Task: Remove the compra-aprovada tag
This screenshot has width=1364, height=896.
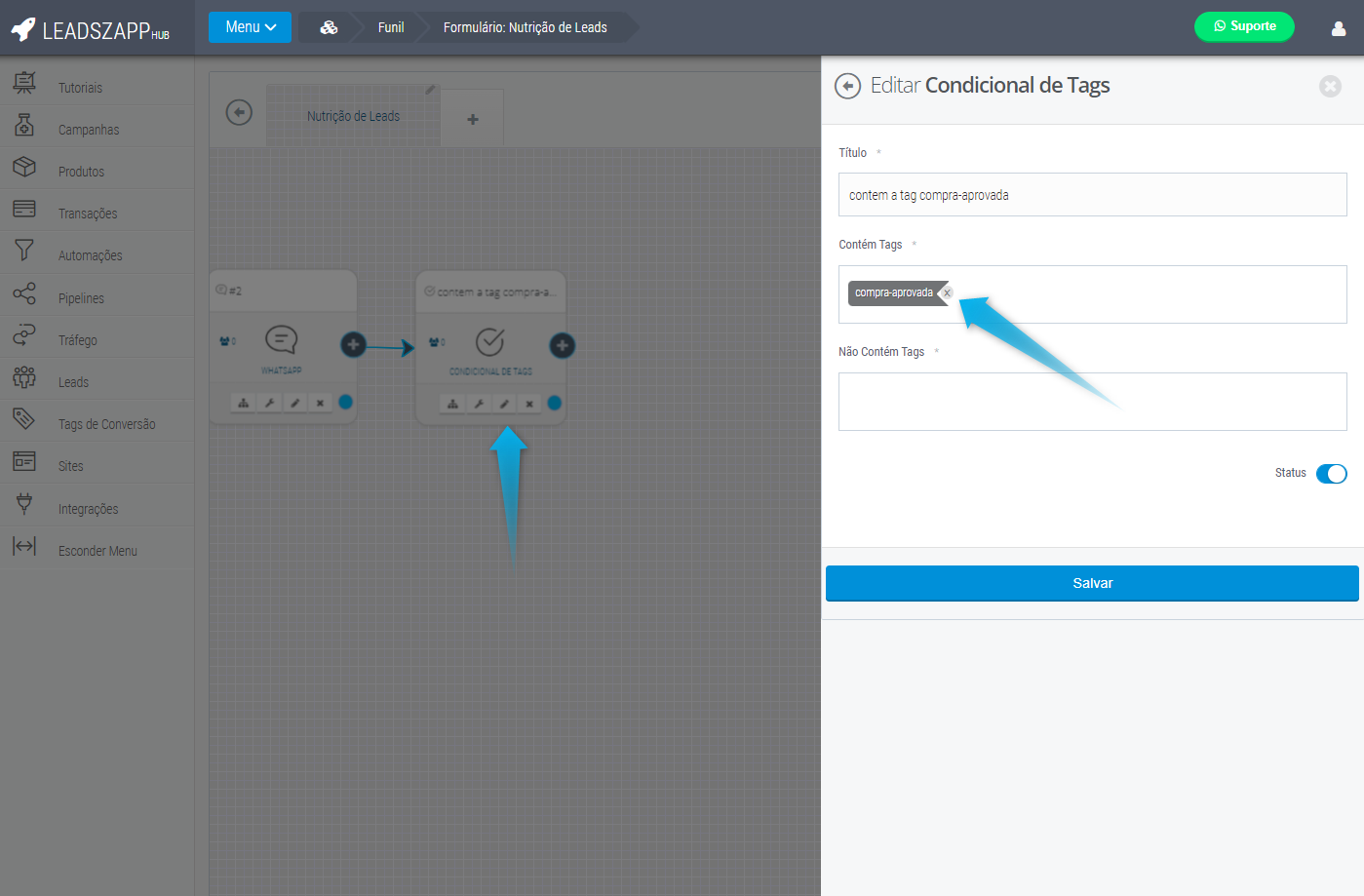Action: (947, 293)
